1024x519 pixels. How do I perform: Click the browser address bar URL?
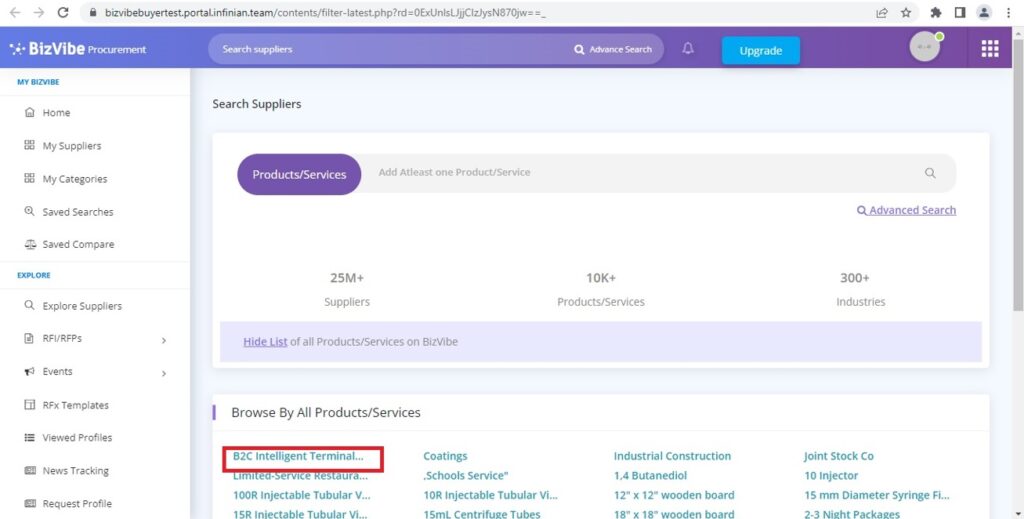pyautogui.click(x=325, y=12)
